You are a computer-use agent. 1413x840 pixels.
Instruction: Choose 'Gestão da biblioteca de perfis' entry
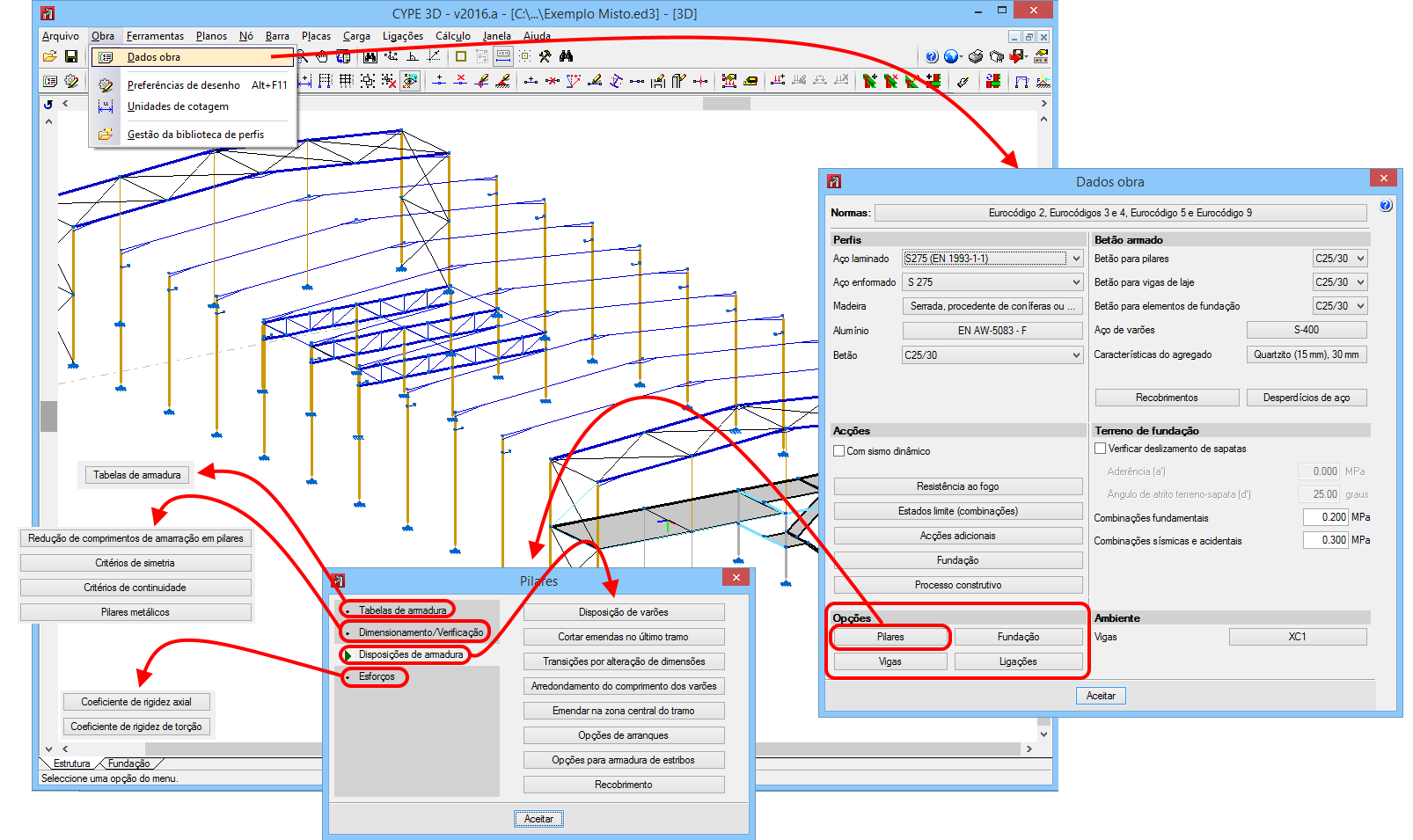192,135
